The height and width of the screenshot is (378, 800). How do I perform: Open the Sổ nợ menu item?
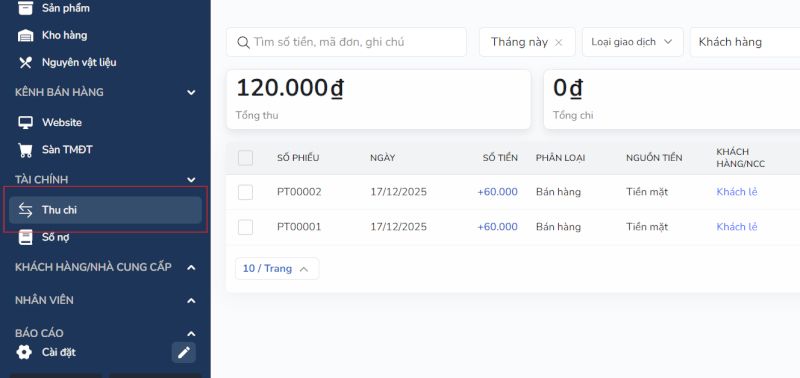56,237
